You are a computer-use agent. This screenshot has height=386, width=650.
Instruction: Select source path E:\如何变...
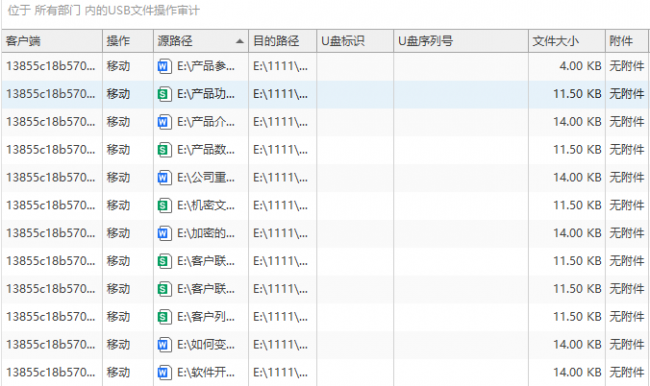click(206, 345)
